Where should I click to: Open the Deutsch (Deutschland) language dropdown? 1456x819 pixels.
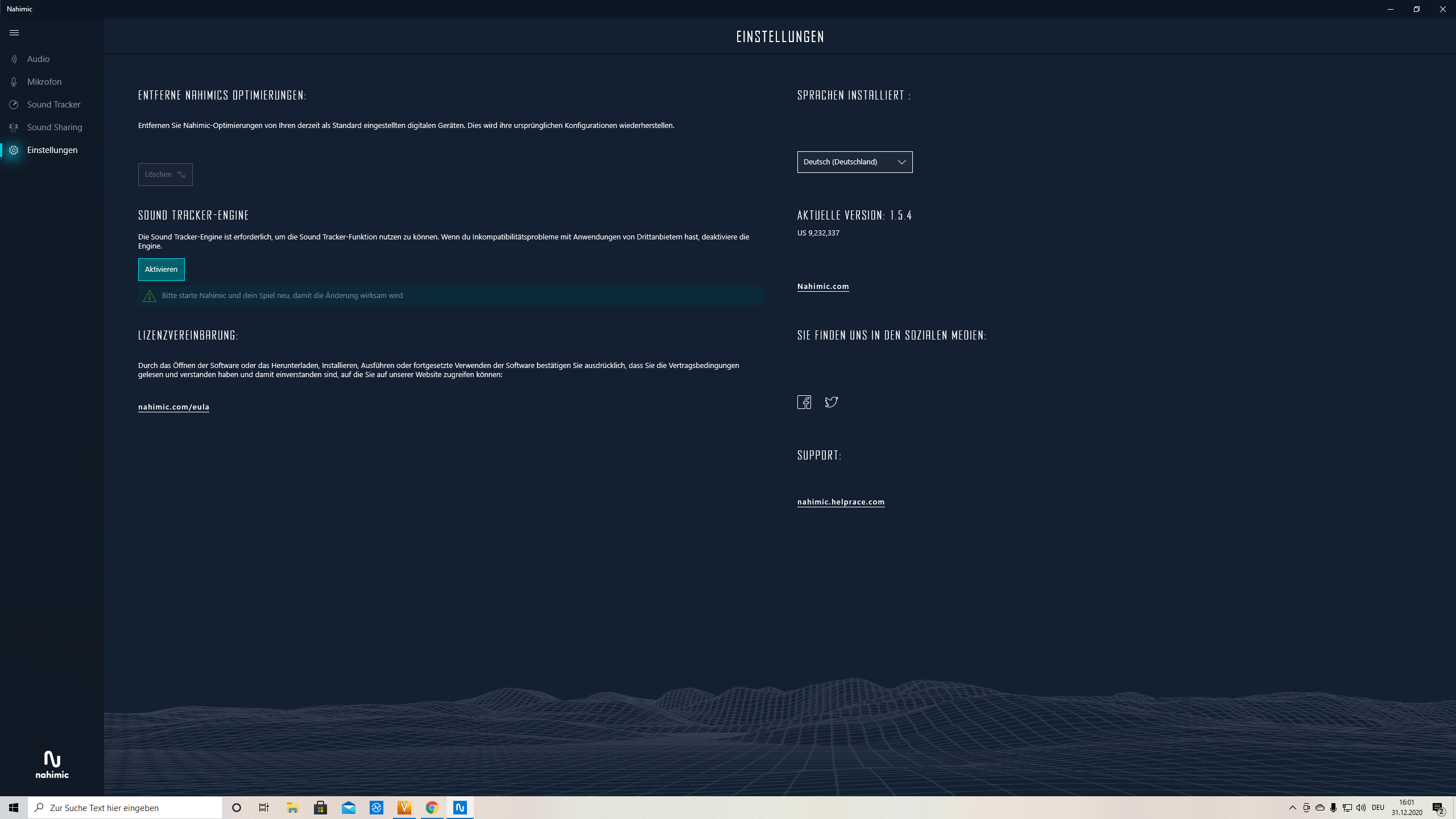854,162
